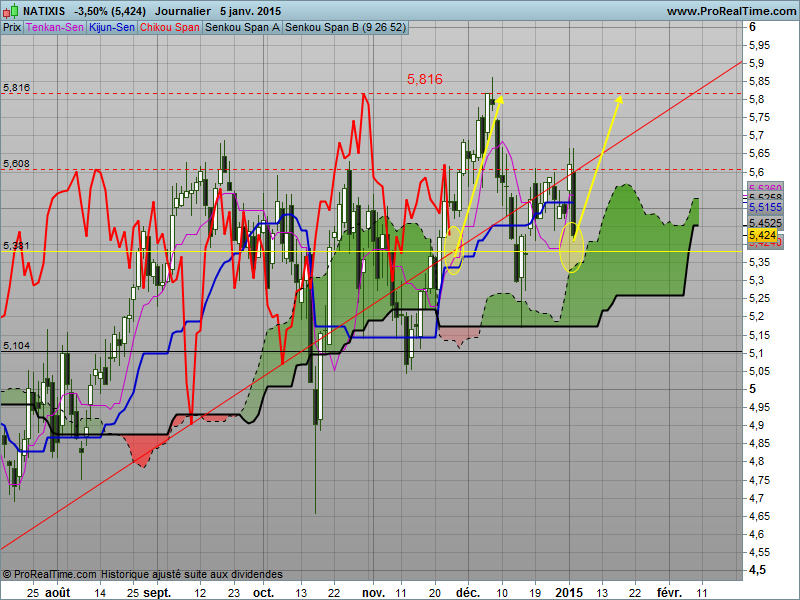
Task: Click the yellow 5,424 current price tag
Action: [x=762, y=235]
